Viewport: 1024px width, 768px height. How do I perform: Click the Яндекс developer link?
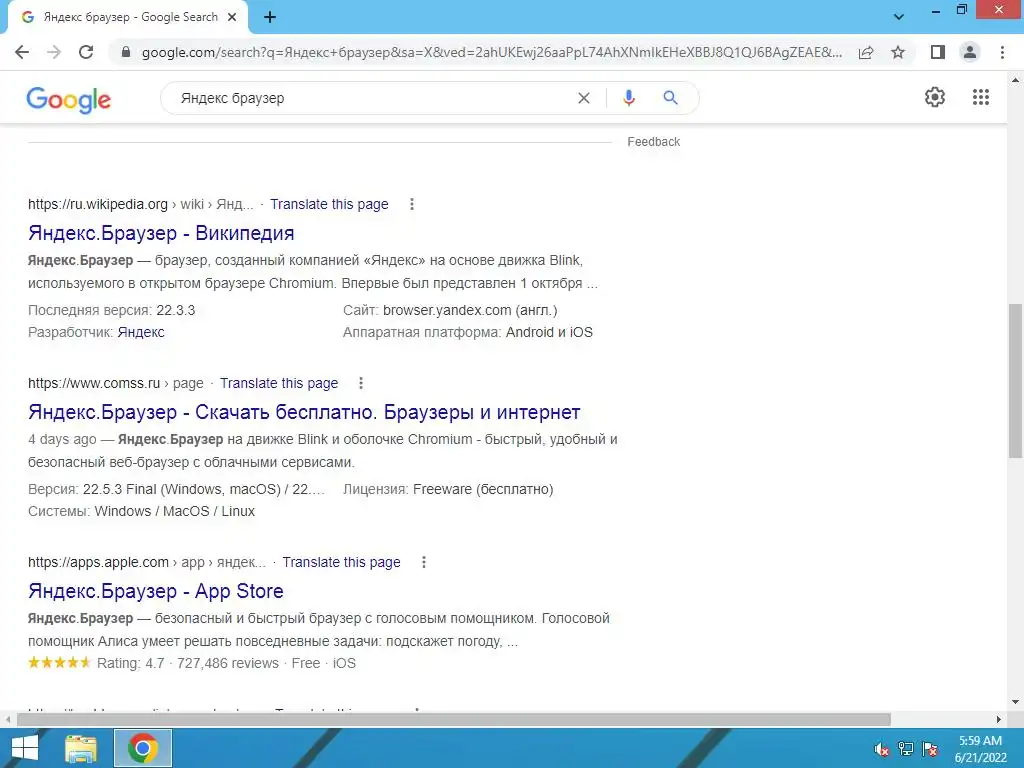coord(141,332)
